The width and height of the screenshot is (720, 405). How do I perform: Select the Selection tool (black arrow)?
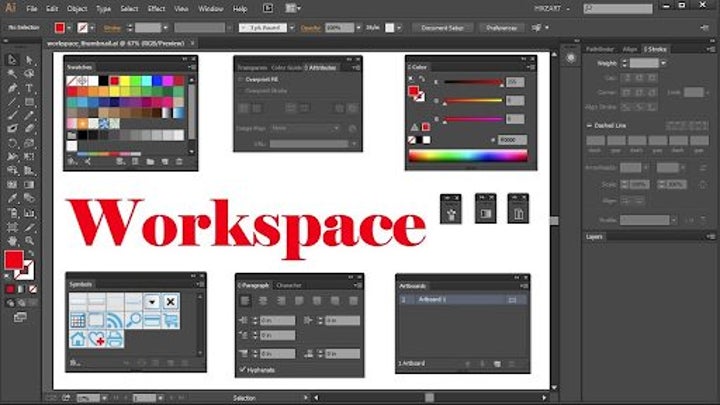12,60
